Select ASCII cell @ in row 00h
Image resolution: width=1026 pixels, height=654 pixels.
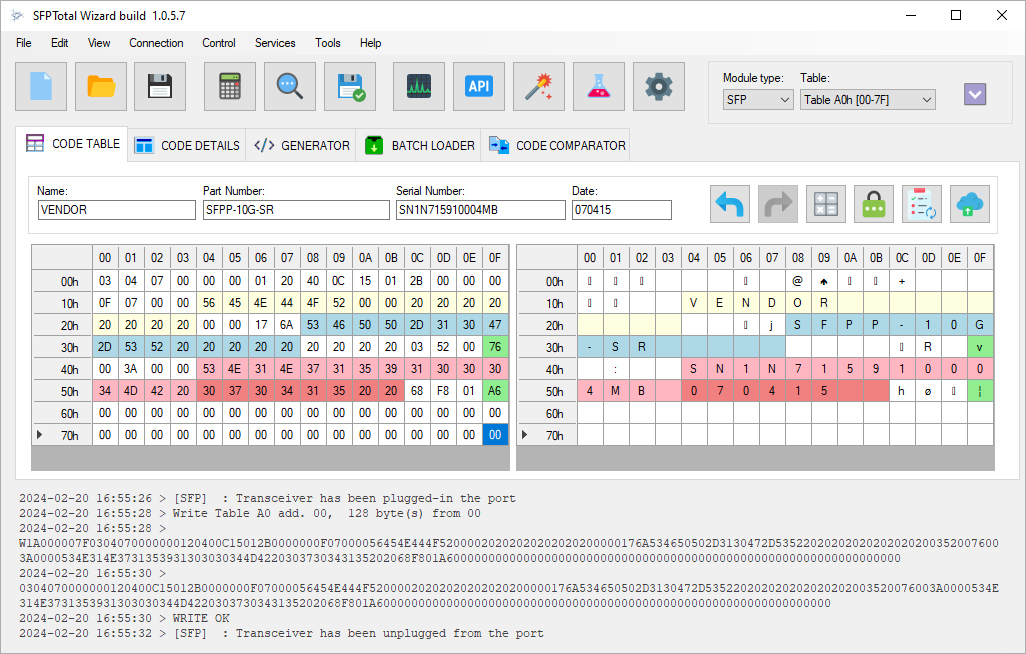point(798,281)
